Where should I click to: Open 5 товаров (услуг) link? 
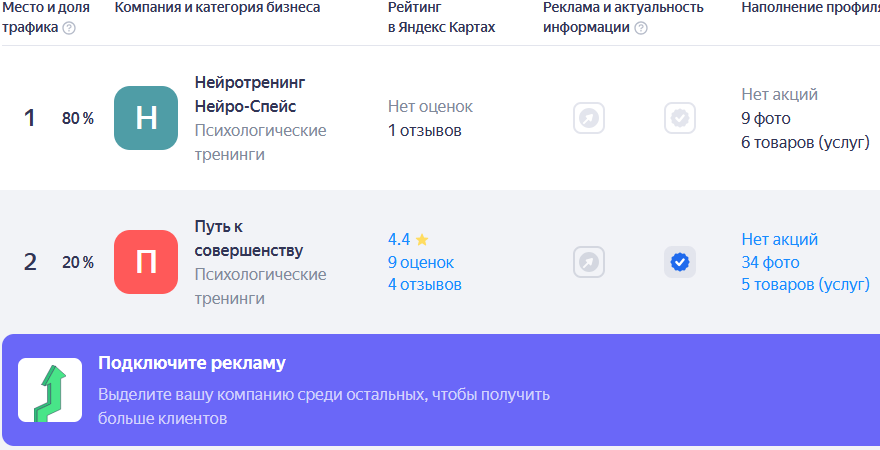(805, 284)
